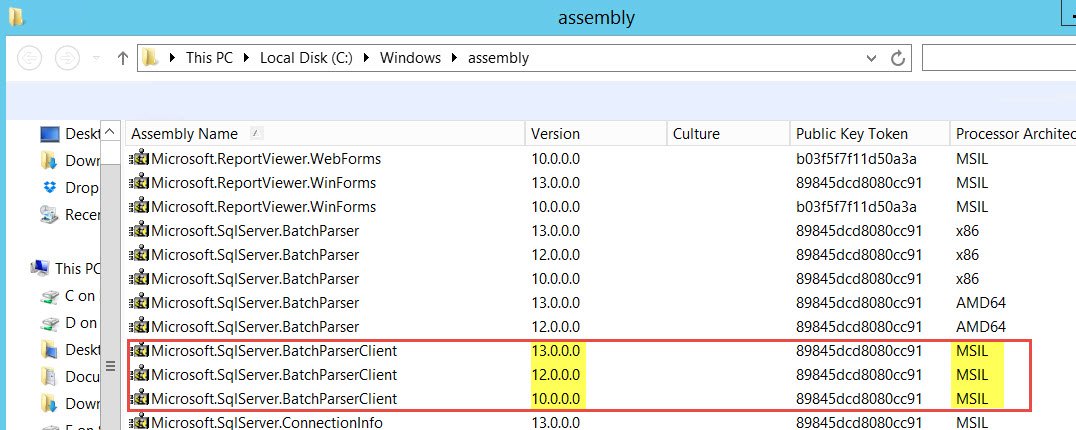Select BatchParserClient 10.0.0.0 row icon
Image resolution: width=1076 pixels, height=430 pixels.
(139, 398)
